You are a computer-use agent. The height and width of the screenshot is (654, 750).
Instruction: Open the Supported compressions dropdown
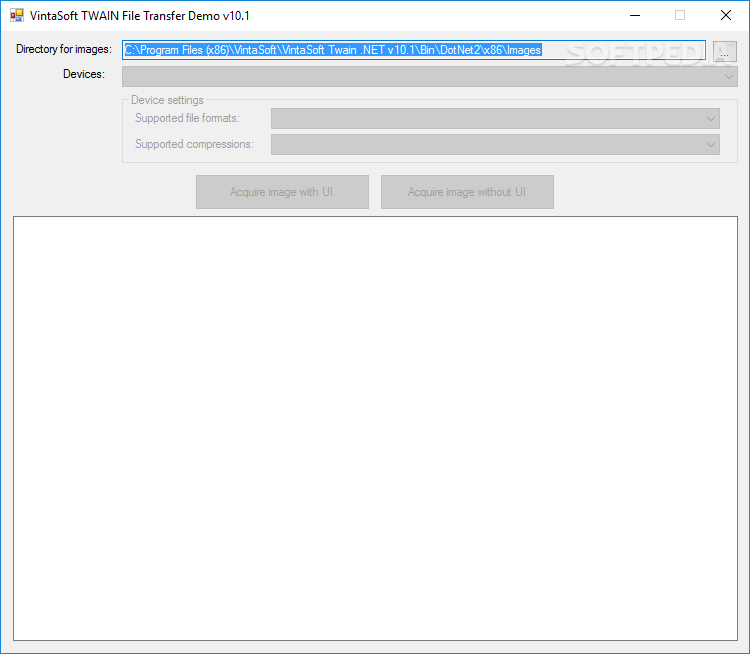coord(495,144)
